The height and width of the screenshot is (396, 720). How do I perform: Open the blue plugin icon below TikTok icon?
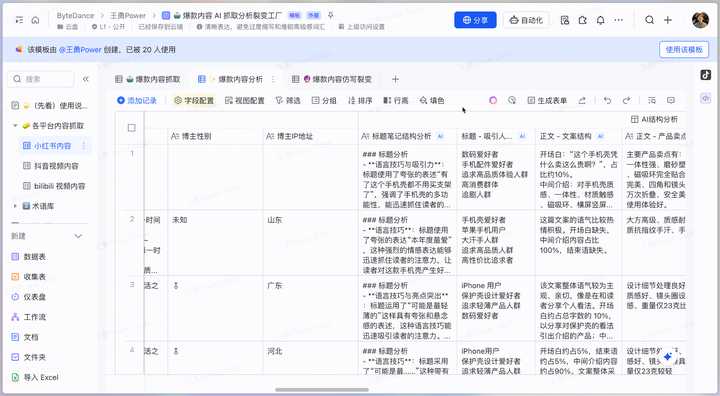pos(706,98)
